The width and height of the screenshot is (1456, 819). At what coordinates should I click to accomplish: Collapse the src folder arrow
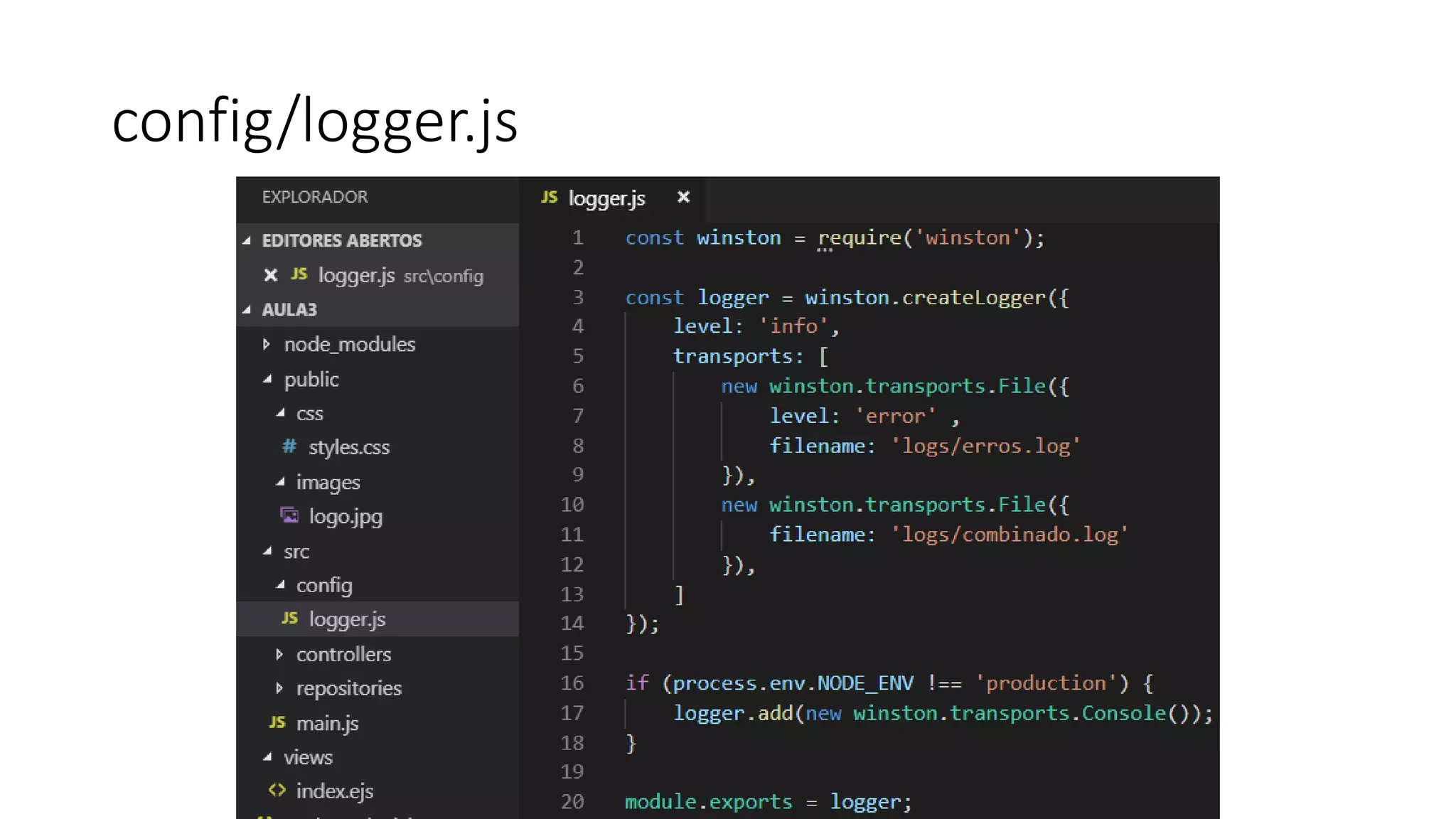pyautogui.click(x=267, y=551)
